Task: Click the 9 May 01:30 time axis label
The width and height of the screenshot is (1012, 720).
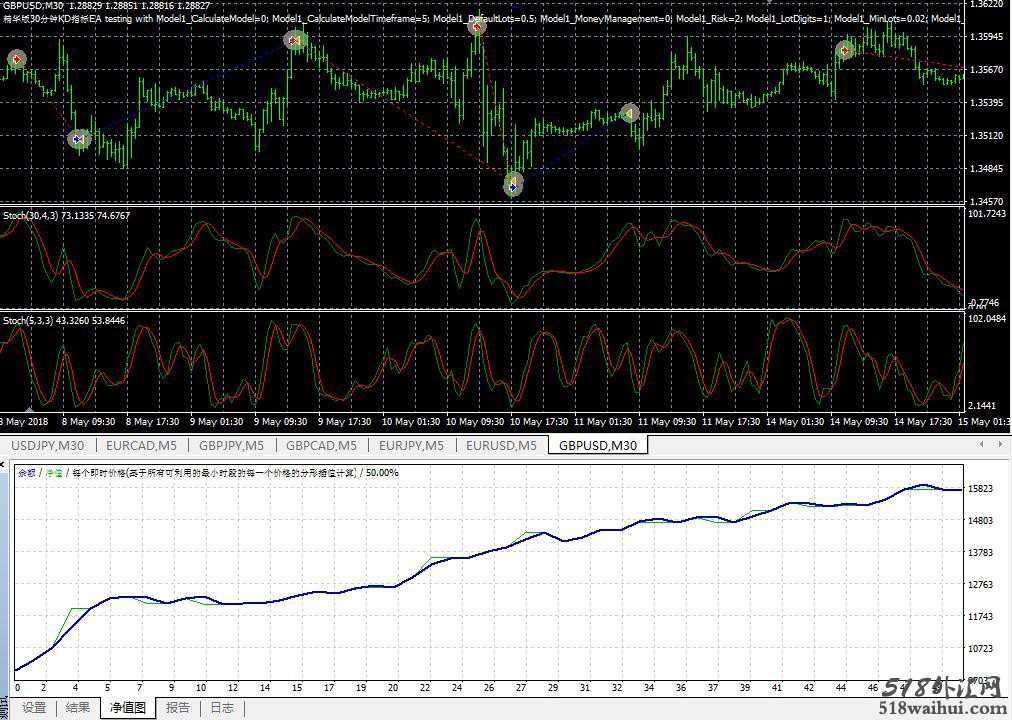Action: (216, 422)
